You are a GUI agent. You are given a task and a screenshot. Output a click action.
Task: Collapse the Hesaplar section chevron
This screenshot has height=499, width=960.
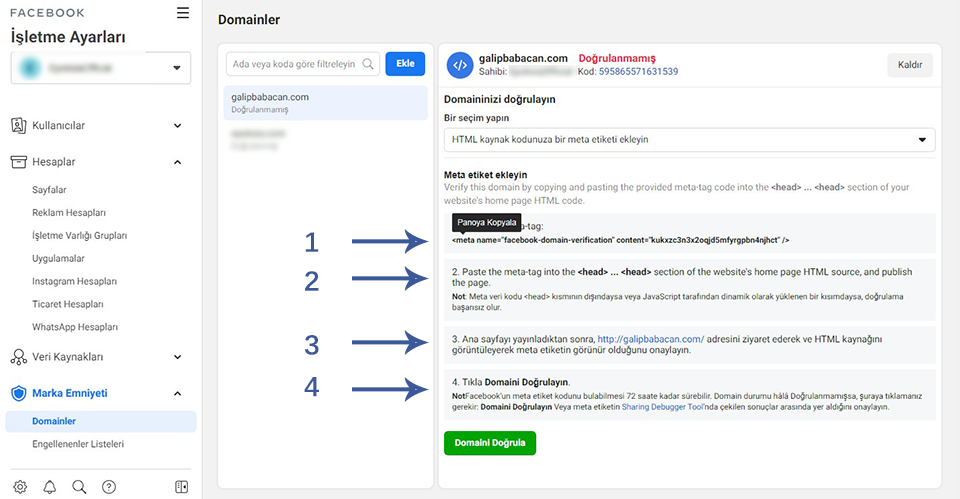[178, 162]
